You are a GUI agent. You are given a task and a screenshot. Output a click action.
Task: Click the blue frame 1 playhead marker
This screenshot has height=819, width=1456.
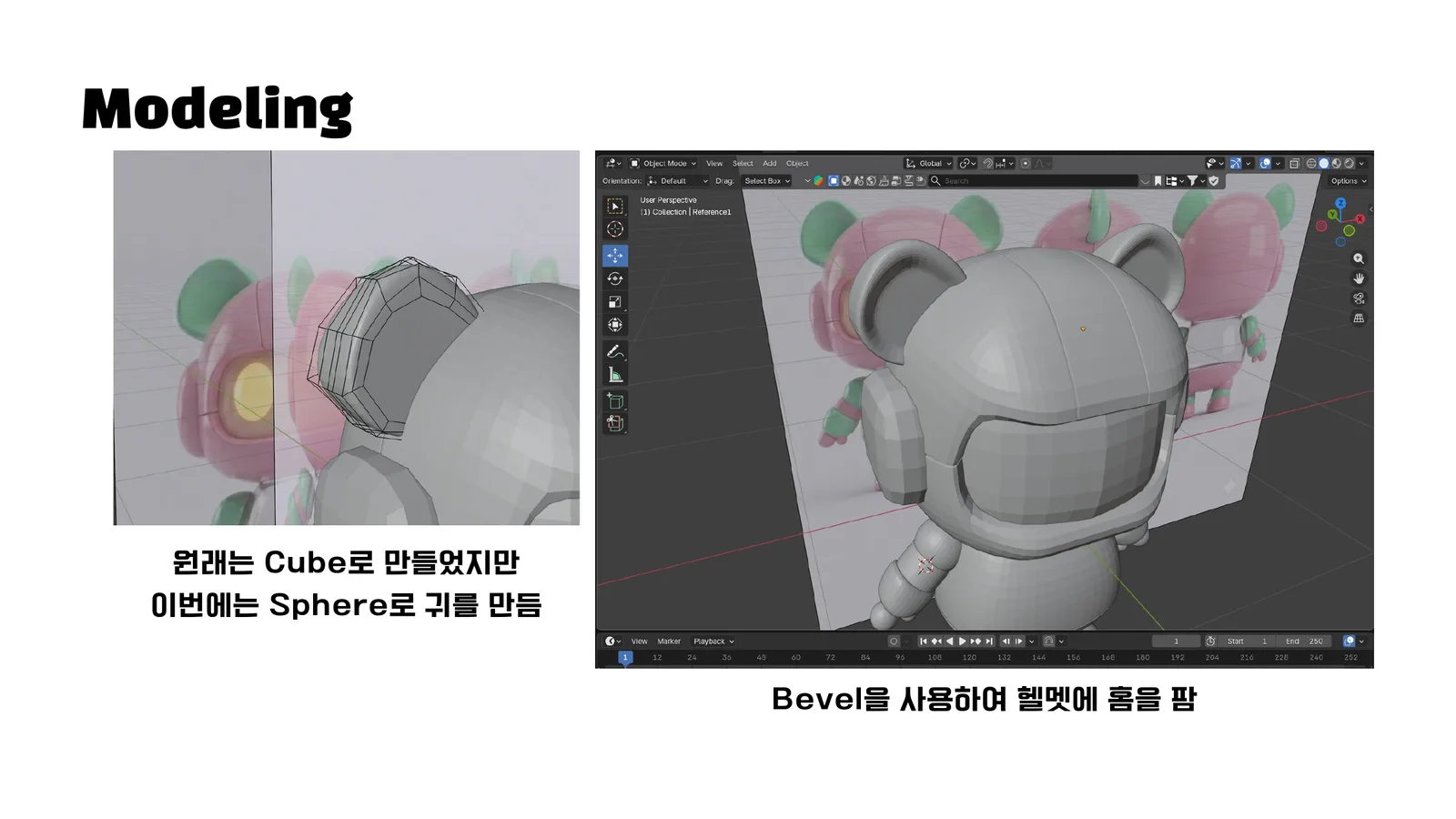point(625,657)
